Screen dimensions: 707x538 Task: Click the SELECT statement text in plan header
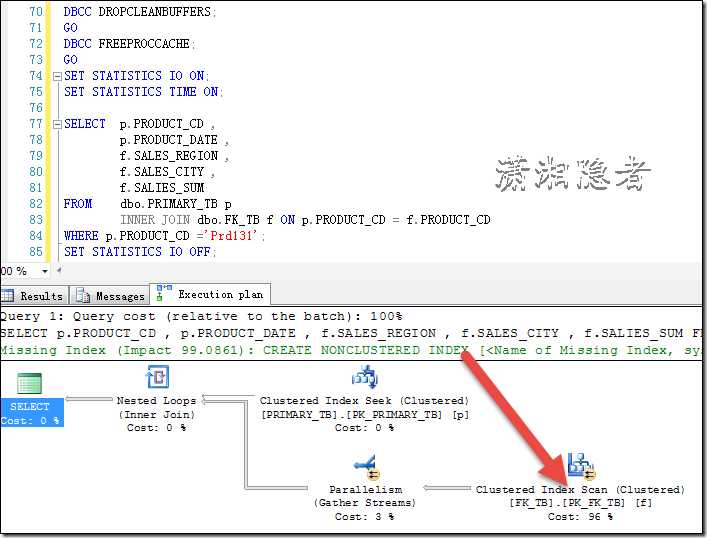click(x=352, y=333)
